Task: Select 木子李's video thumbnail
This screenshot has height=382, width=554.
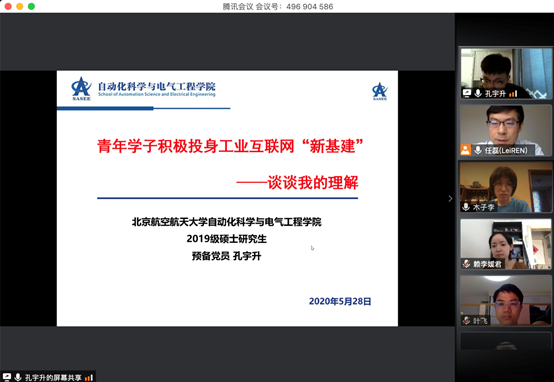Action: tap(506, 187)
